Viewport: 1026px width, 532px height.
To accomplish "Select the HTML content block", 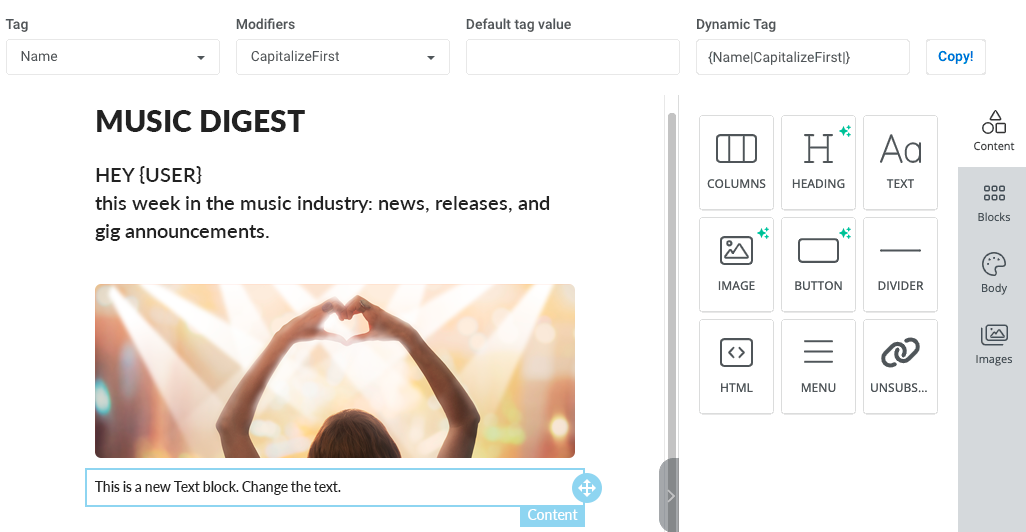I will [736, 366].
